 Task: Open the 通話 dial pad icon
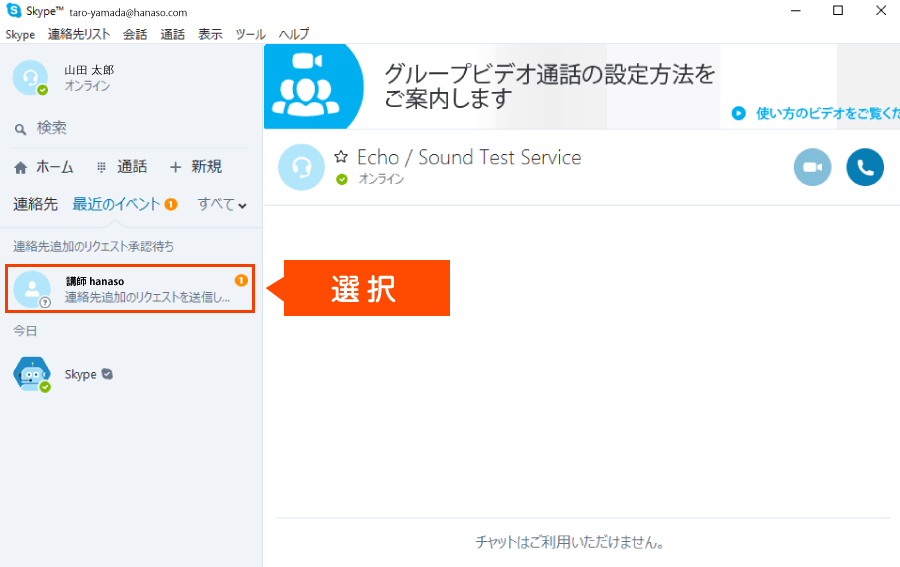(x=102, y=167)
